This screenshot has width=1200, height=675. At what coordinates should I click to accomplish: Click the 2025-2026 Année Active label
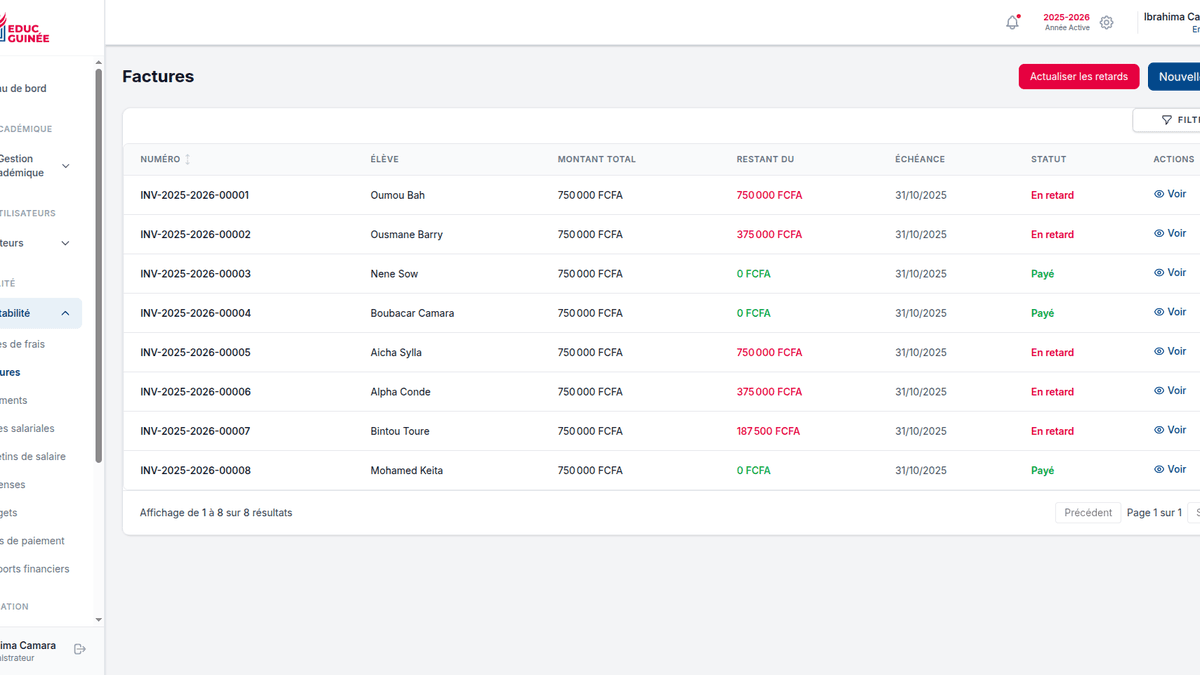(x=1066, y=22)
